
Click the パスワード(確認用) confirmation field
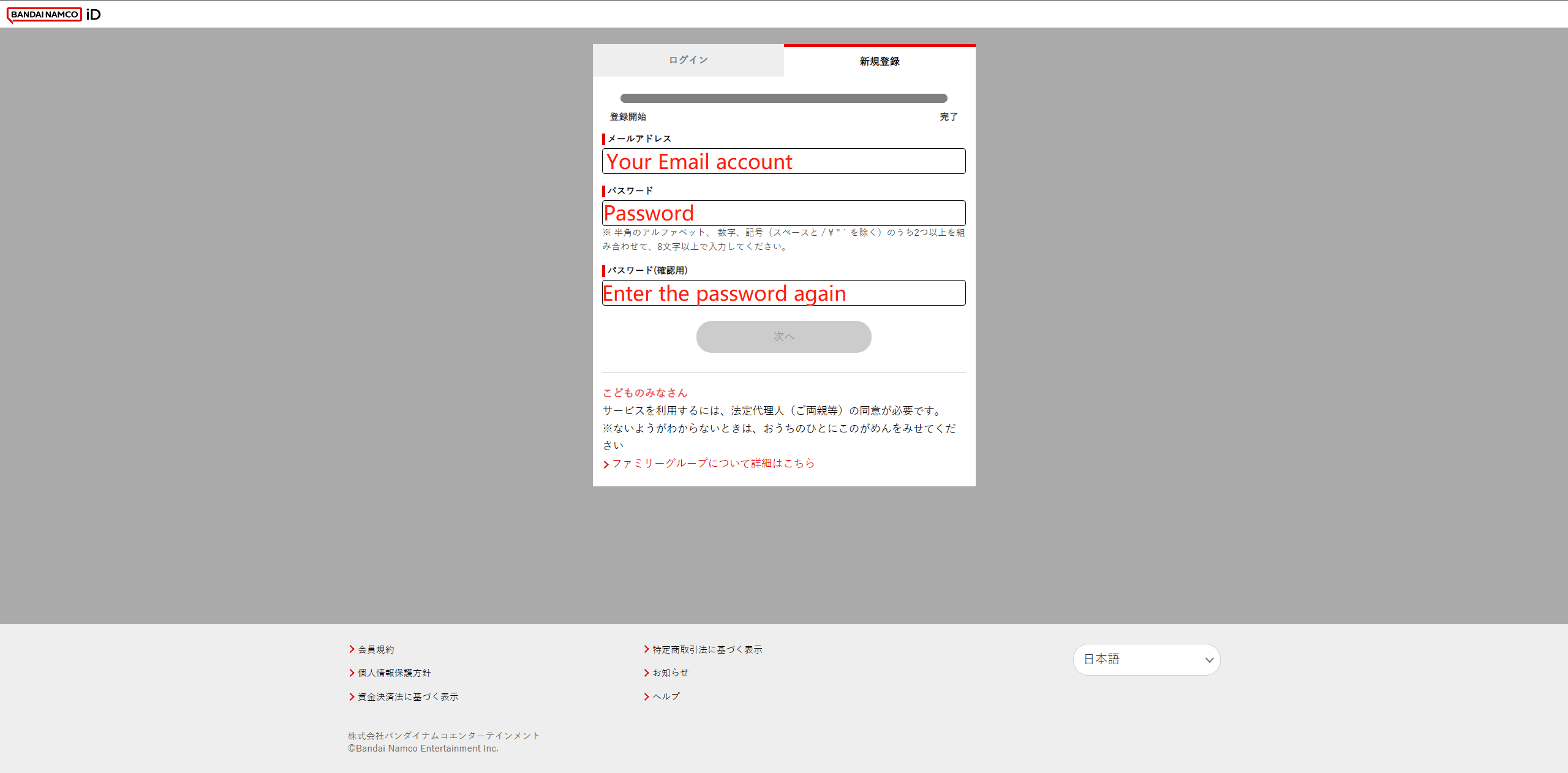[783, 293]
